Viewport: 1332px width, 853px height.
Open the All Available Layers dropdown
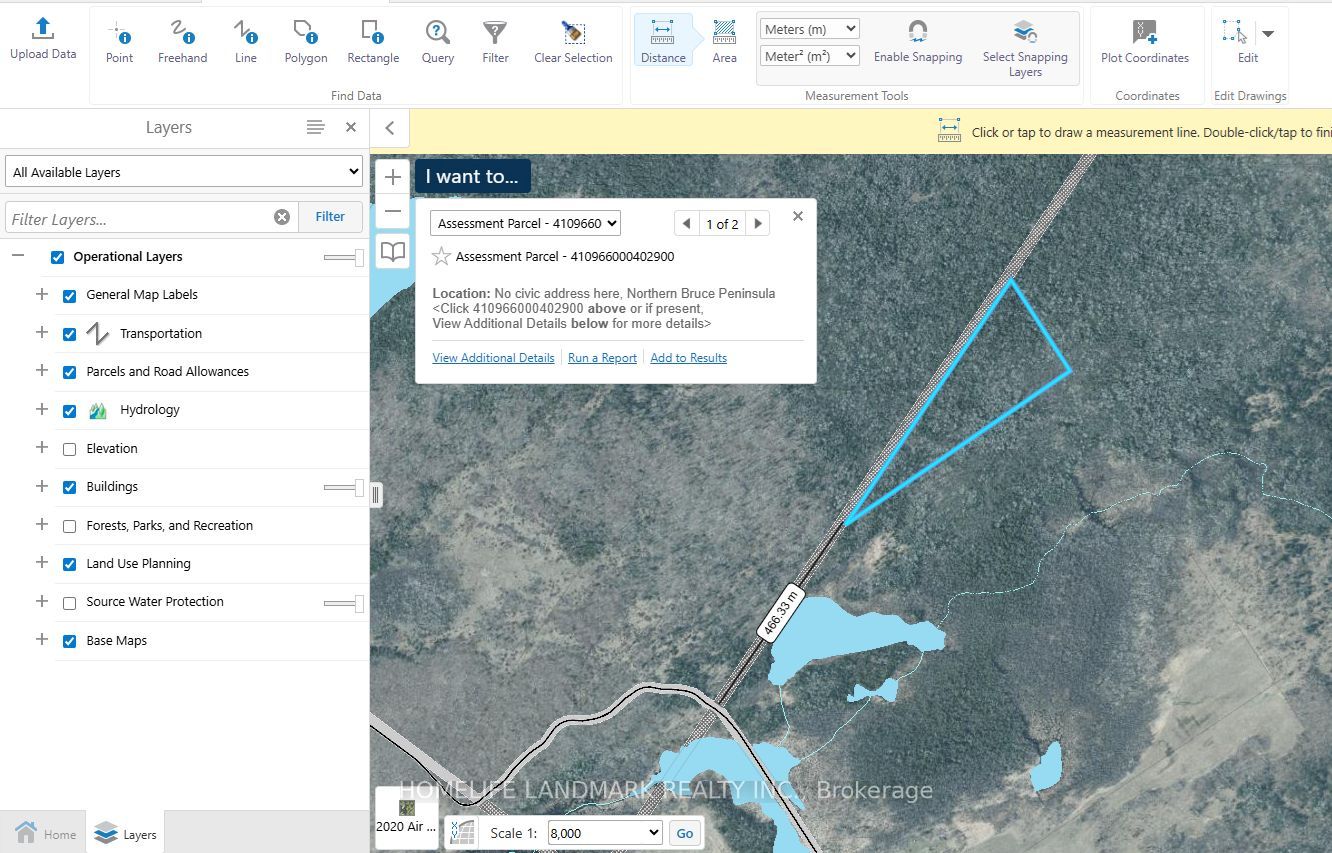tap(184, 172)
